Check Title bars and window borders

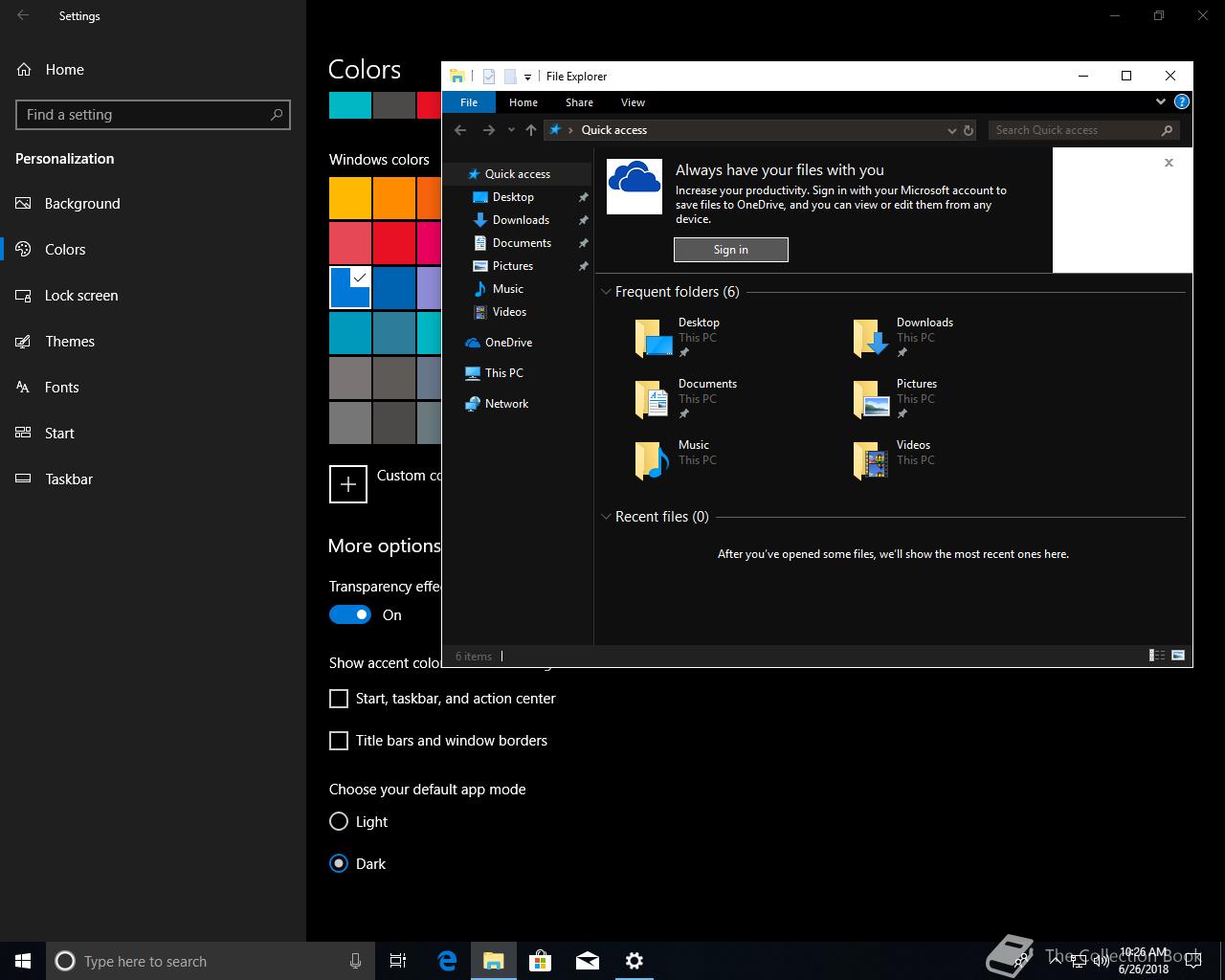(339, 741)
